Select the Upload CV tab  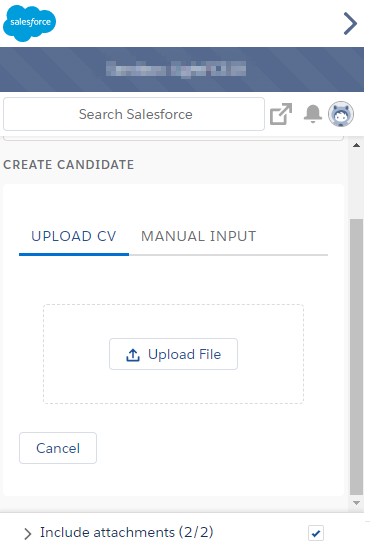pyautogui.click(x=74, y=236)
